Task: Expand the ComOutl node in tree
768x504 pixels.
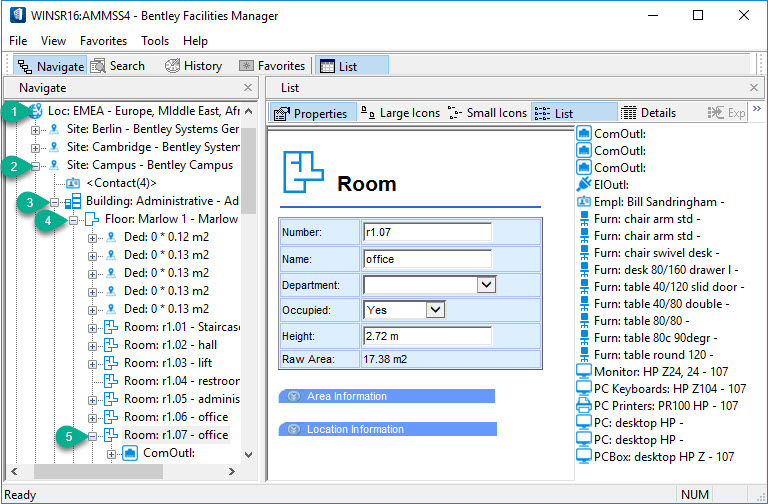Action: (x=111, y=455)
